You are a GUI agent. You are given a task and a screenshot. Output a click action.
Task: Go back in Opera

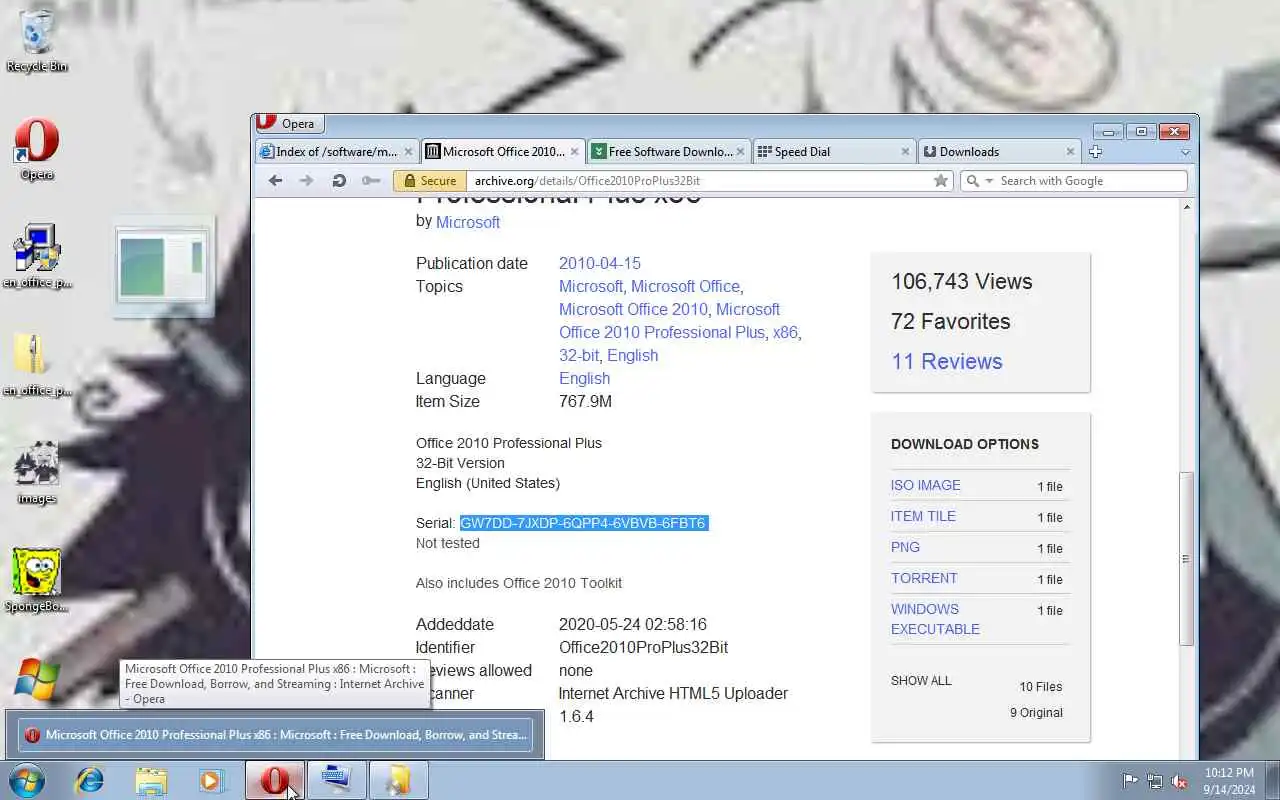click(x=276, y=180)
